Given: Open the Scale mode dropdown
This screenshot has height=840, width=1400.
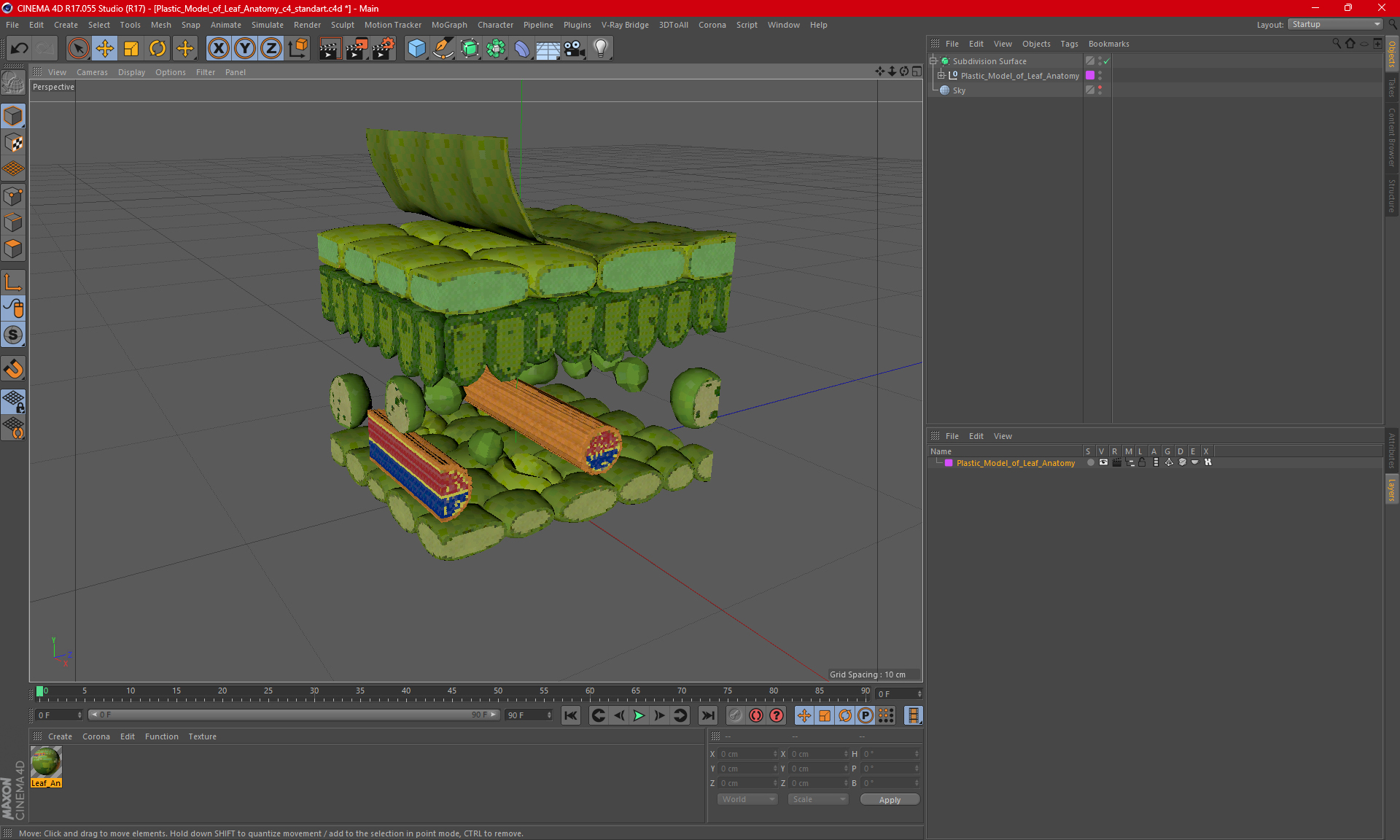Looking at the screenshot, I should pyautogui.click(x=818, y=799).
